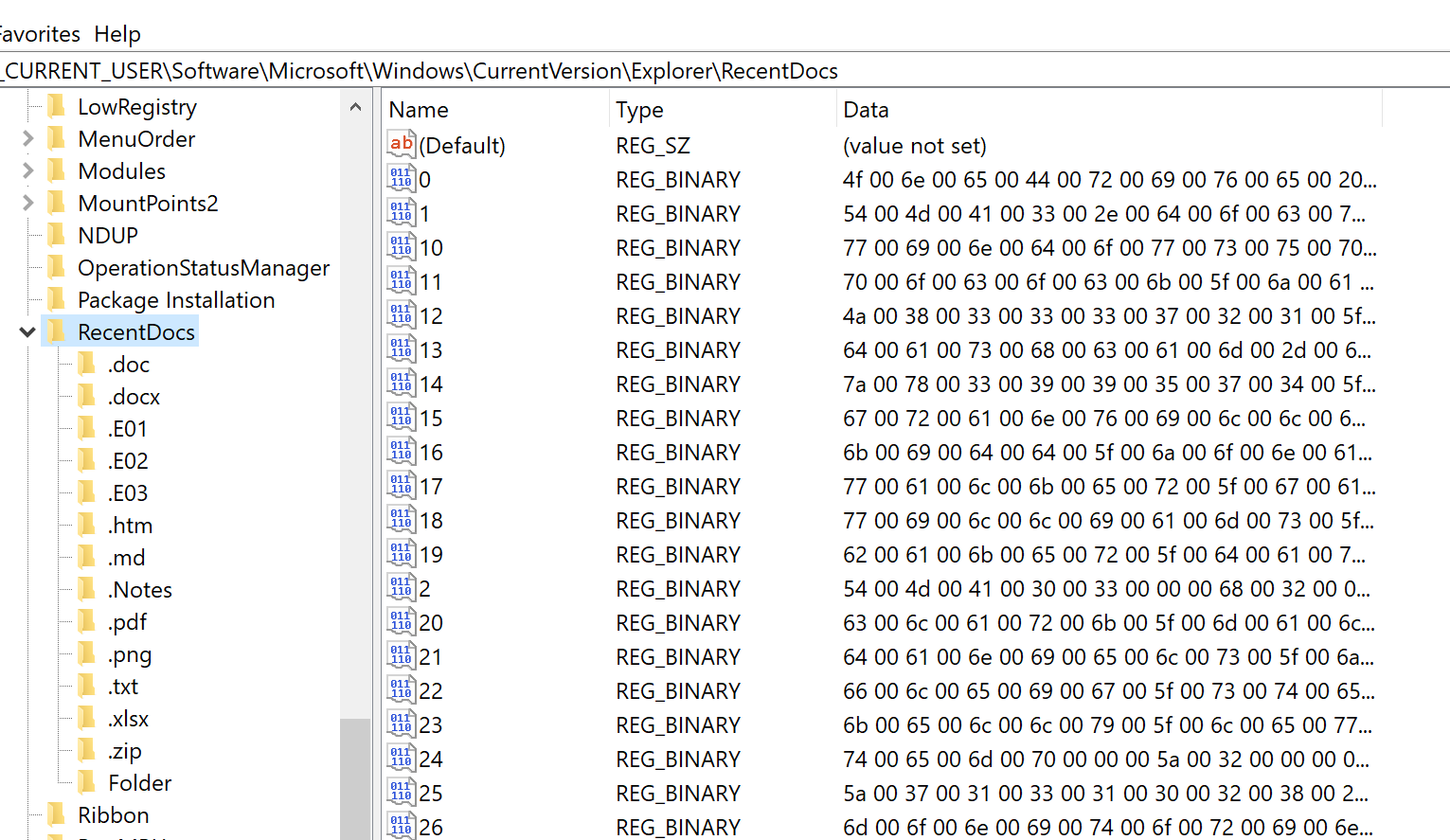Click the binary icon of value 26
The image size is (1450, 840).
402,826
